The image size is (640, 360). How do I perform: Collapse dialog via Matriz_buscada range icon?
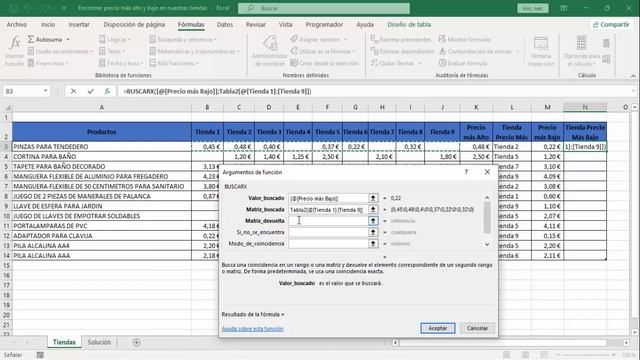[x=373, y=209]
